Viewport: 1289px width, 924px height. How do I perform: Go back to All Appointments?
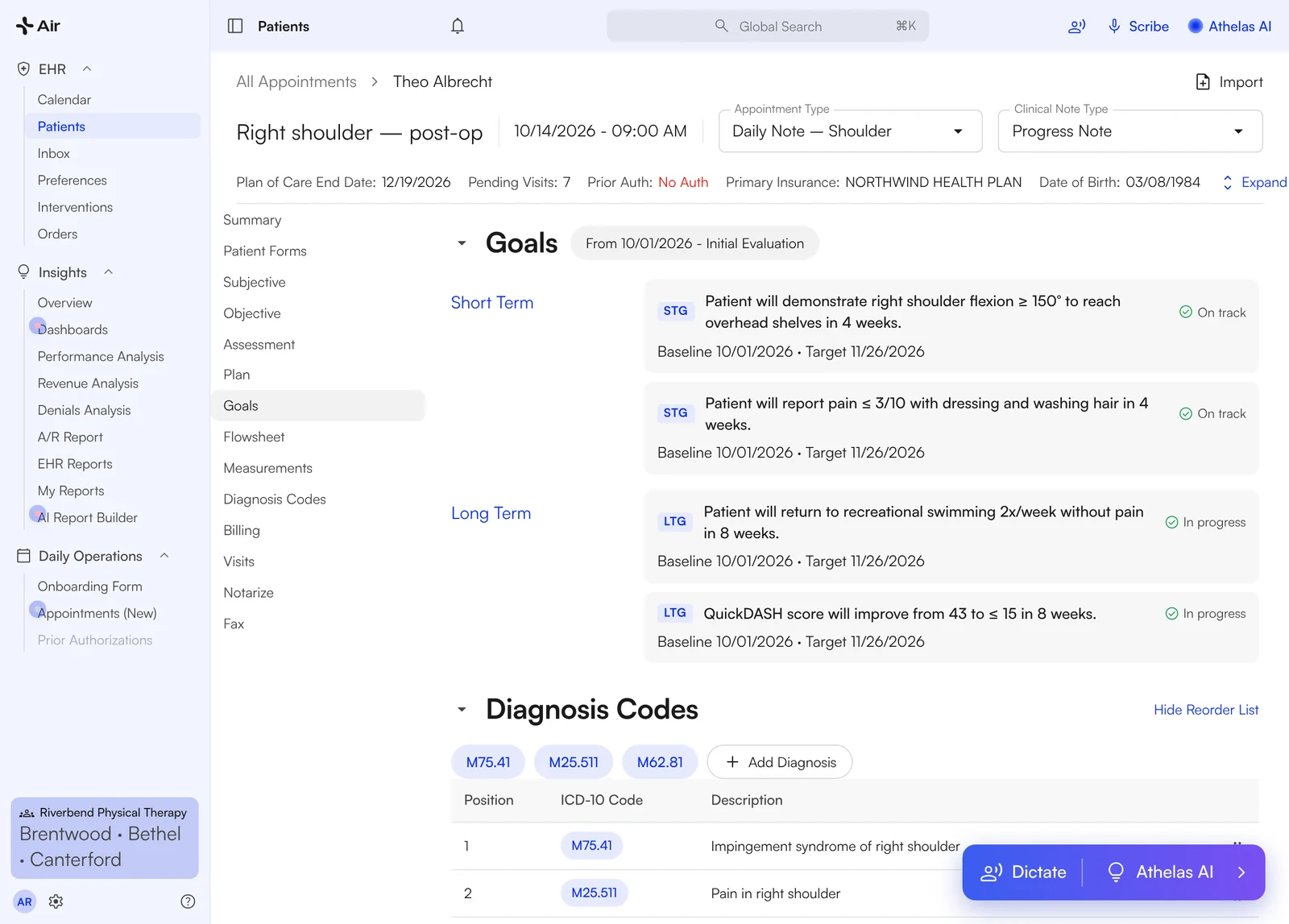[296, 81]
